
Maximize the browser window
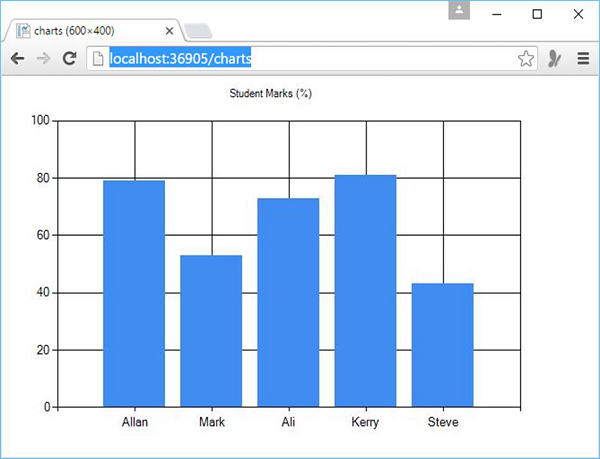[537, 14]
